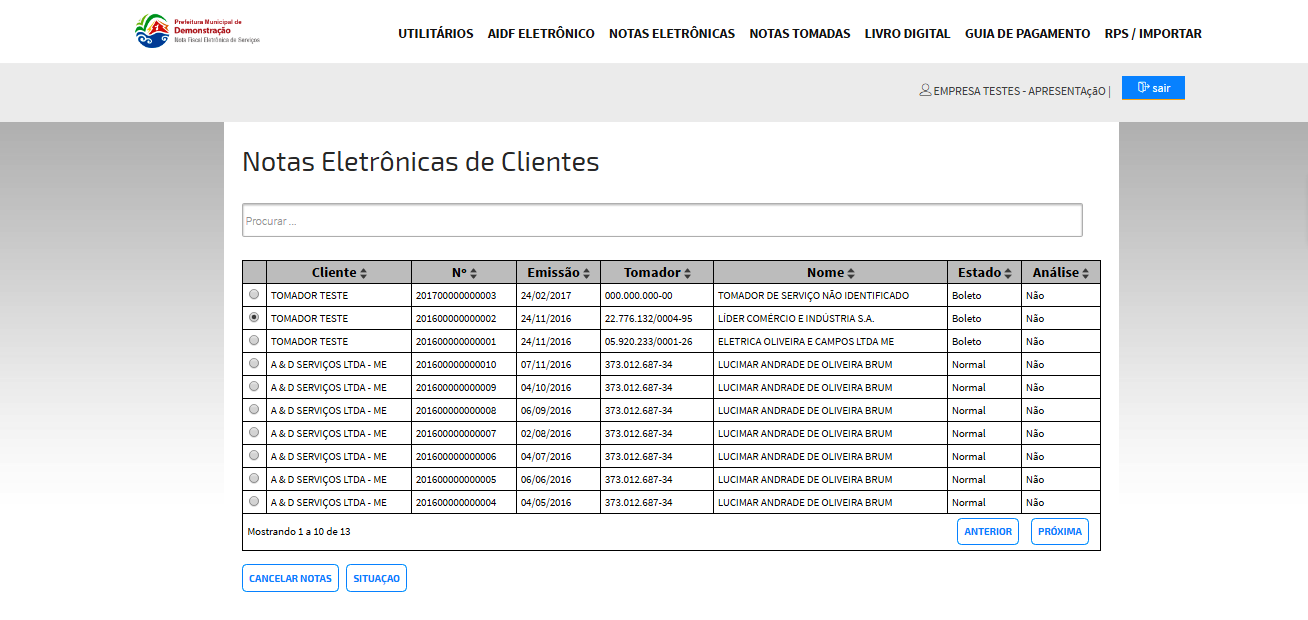Click the user profile icon beside EMPRESA TESTES
The width and height of the screenshot is (1308, 620).
(x=925, y=90)
